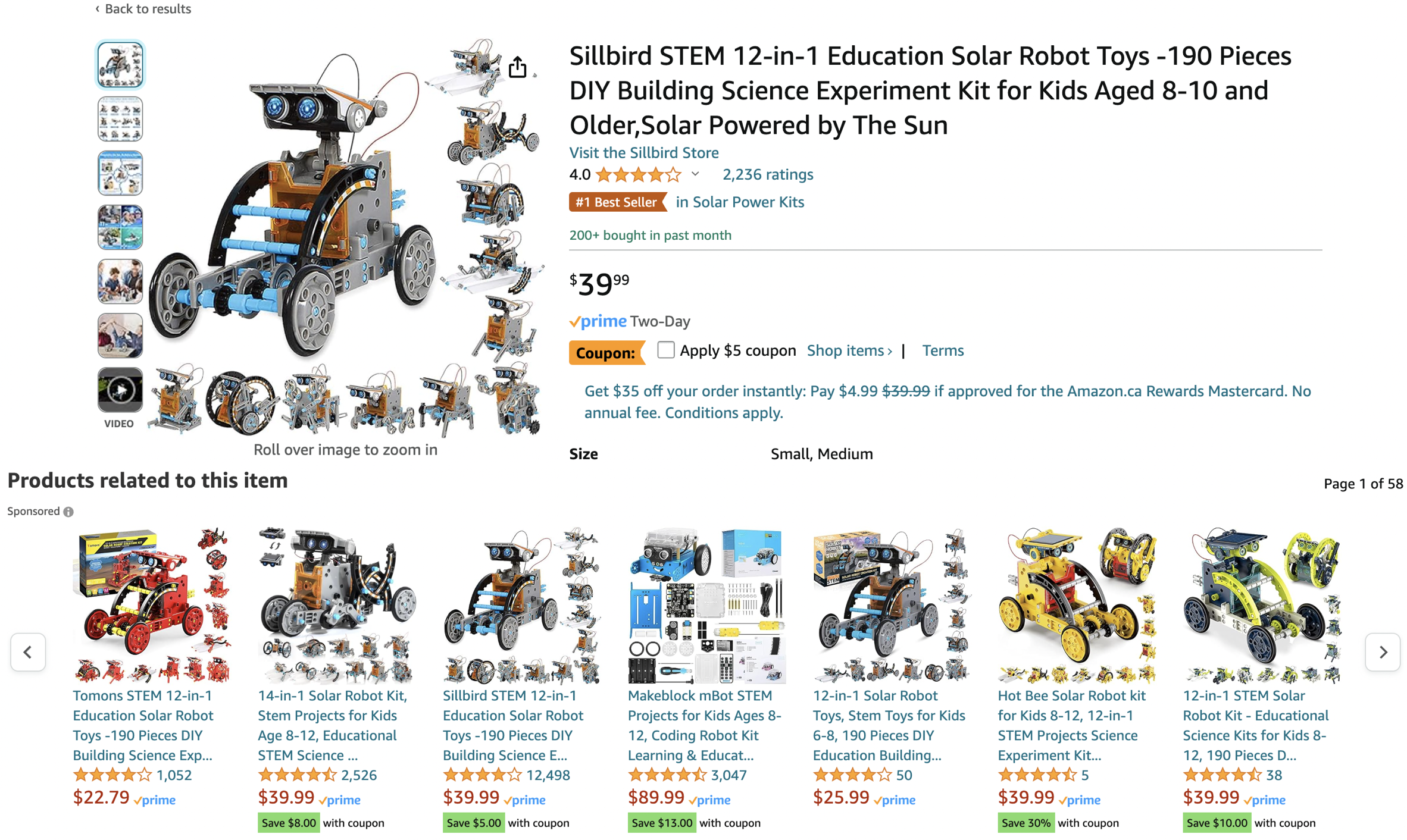Open the 2,236 ratings link
The height and width of the screenshot is (840, 1407).
767,174
